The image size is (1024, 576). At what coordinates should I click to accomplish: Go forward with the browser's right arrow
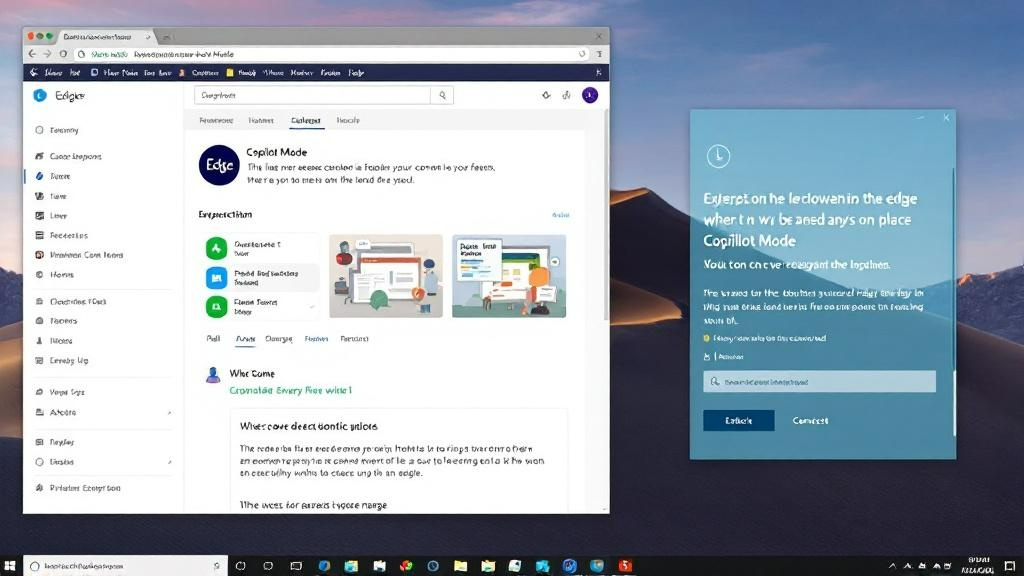click(47, 54)
